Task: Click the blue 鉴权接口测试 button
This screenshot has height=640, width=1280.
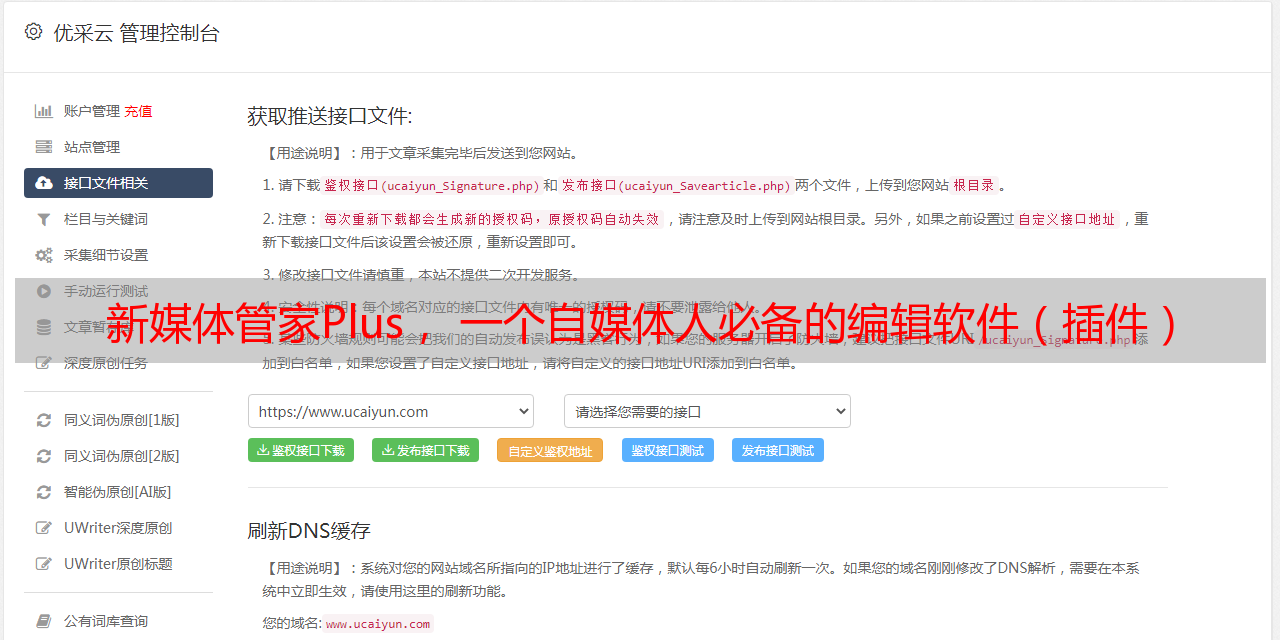Action: coord(668,450)
